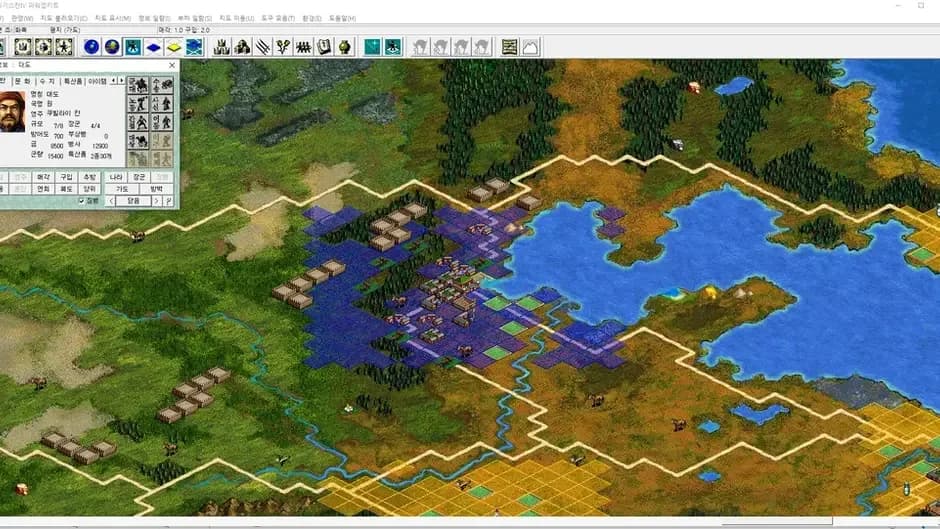
Task: Click the green vase toolbar icon
Action: point(345,47)
